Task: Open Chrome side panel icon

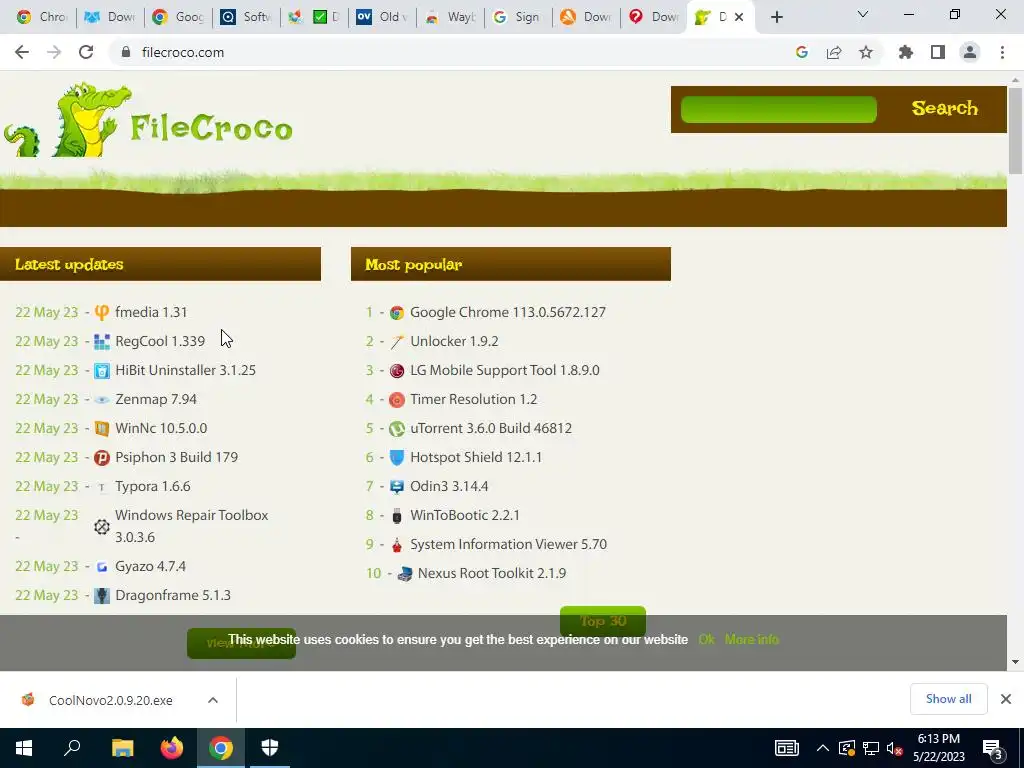Action: [938, 52]
